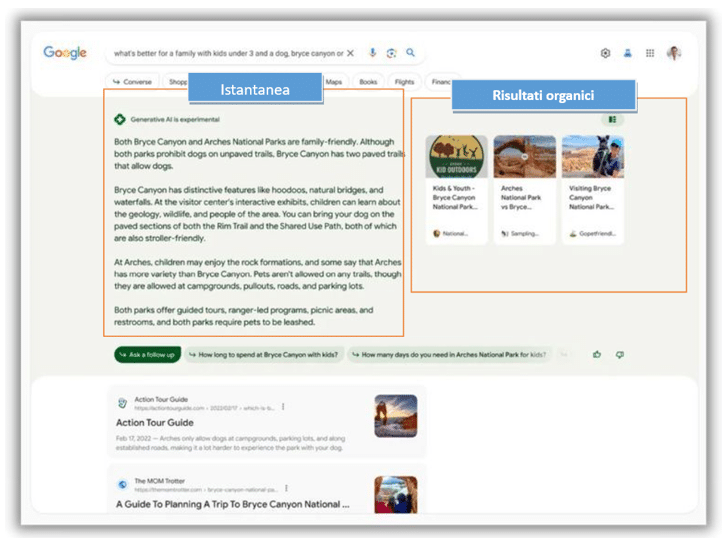Click 'Generative AI is experimental' label
The width and height of the screenshot is (722, 538).
pyautogui.click(x=175, y=119)
